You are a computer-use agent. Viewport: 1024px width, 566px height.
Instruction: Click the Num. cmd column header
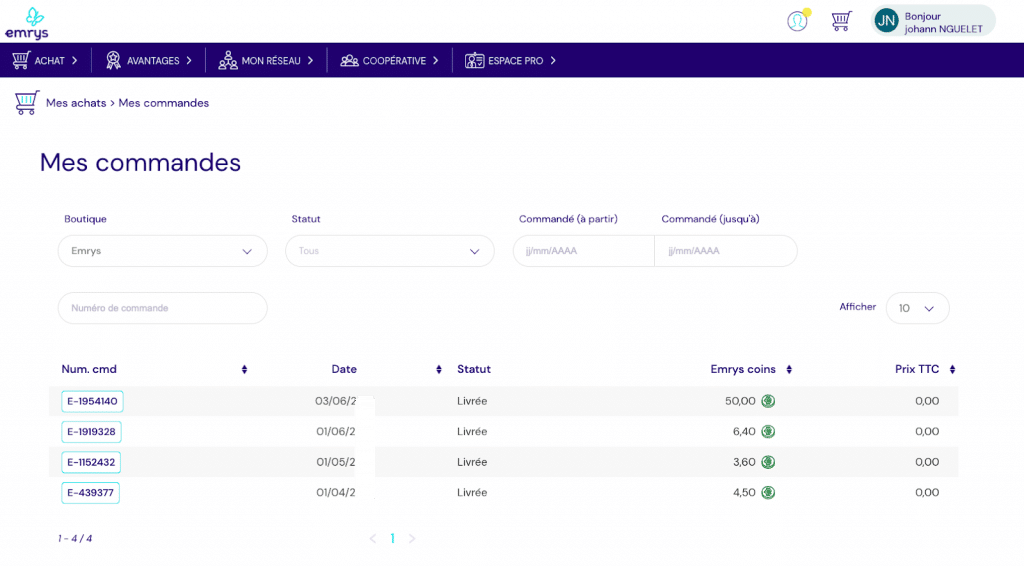(89, 369)
